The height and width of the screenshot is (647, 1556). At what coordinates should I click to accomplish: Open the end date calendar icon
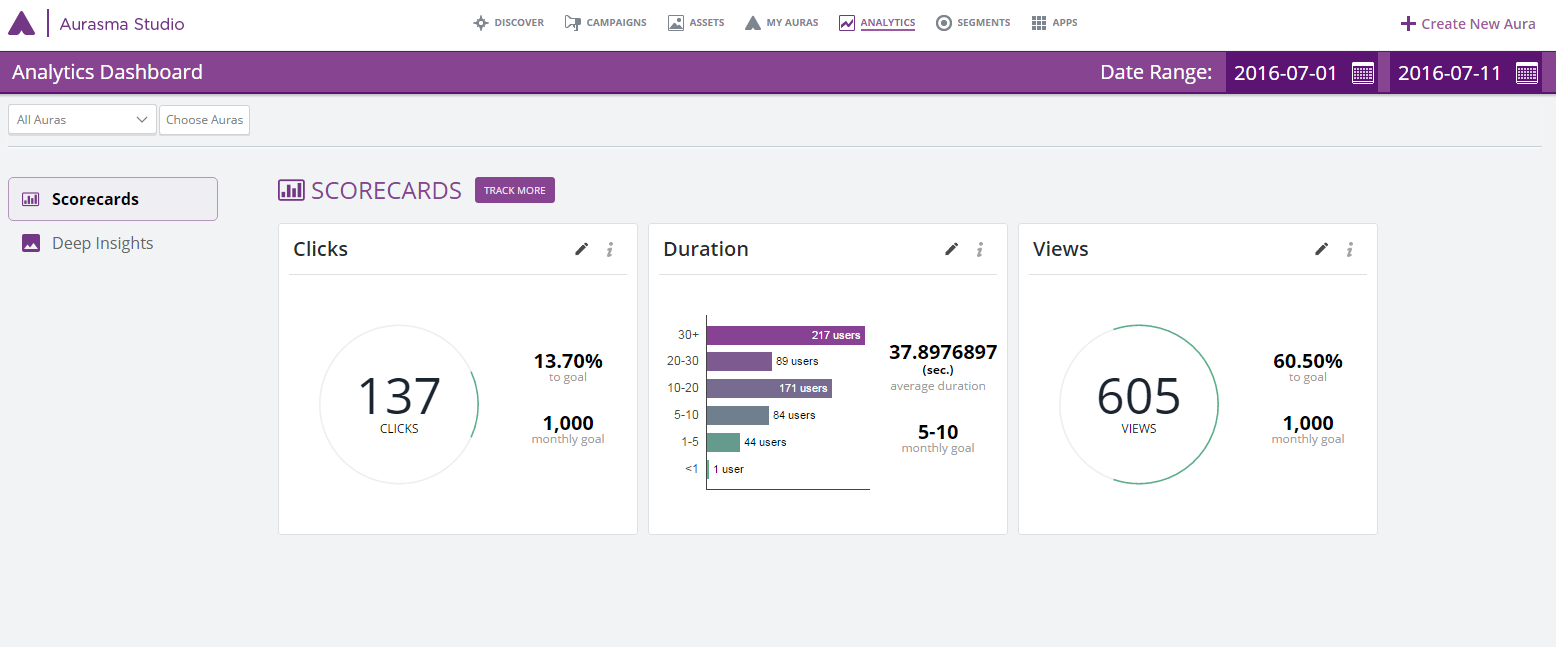pyautogui.click(x=1526, y=72)
